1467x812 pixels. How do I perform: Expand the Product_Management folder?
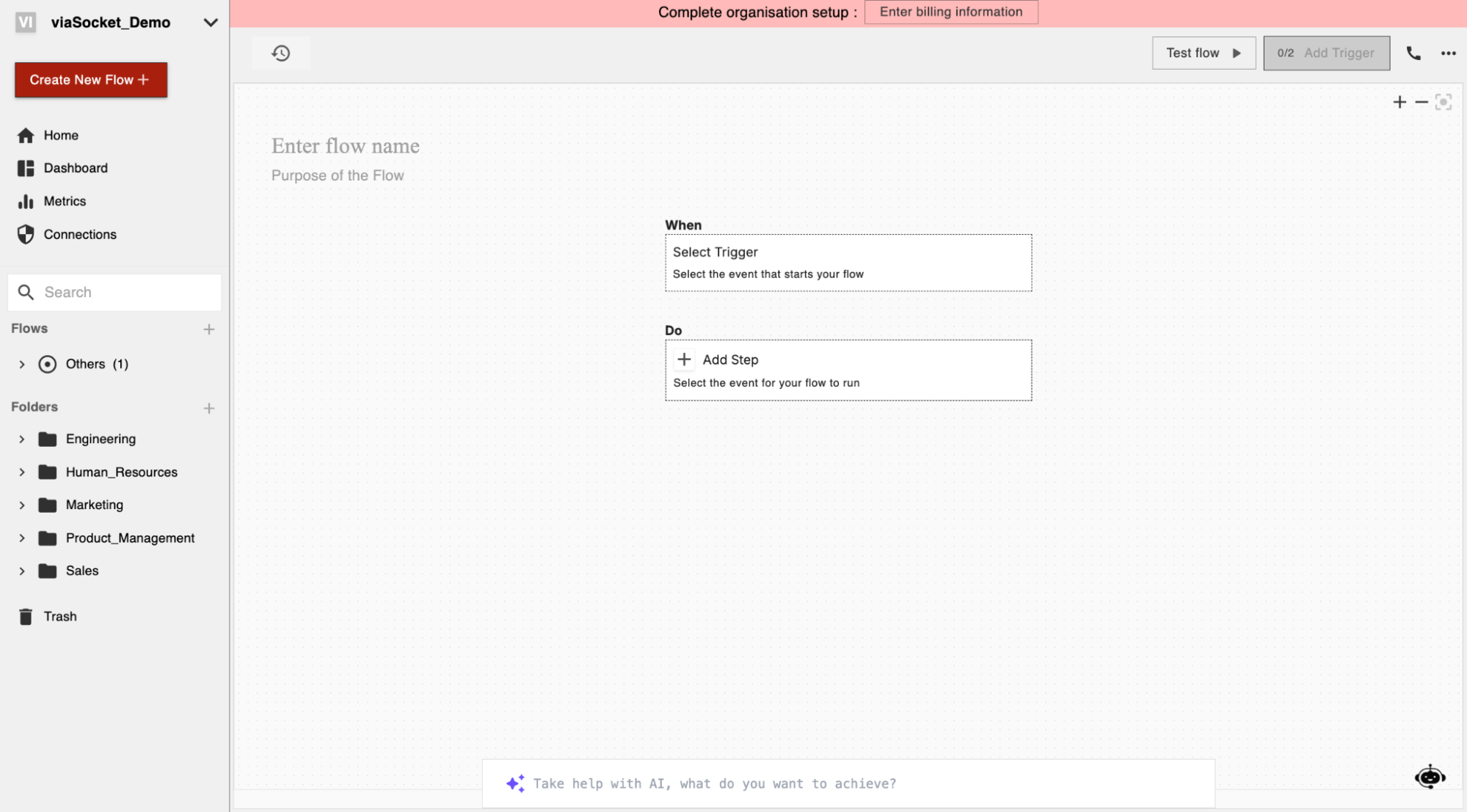point(22,538)
